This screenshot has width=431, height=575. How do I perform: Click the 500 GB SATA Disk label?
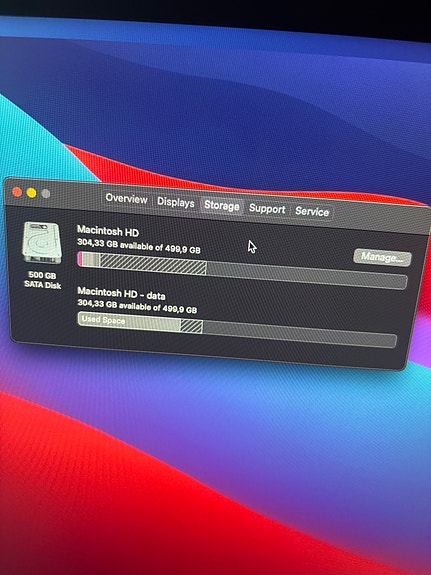[42, 280]
